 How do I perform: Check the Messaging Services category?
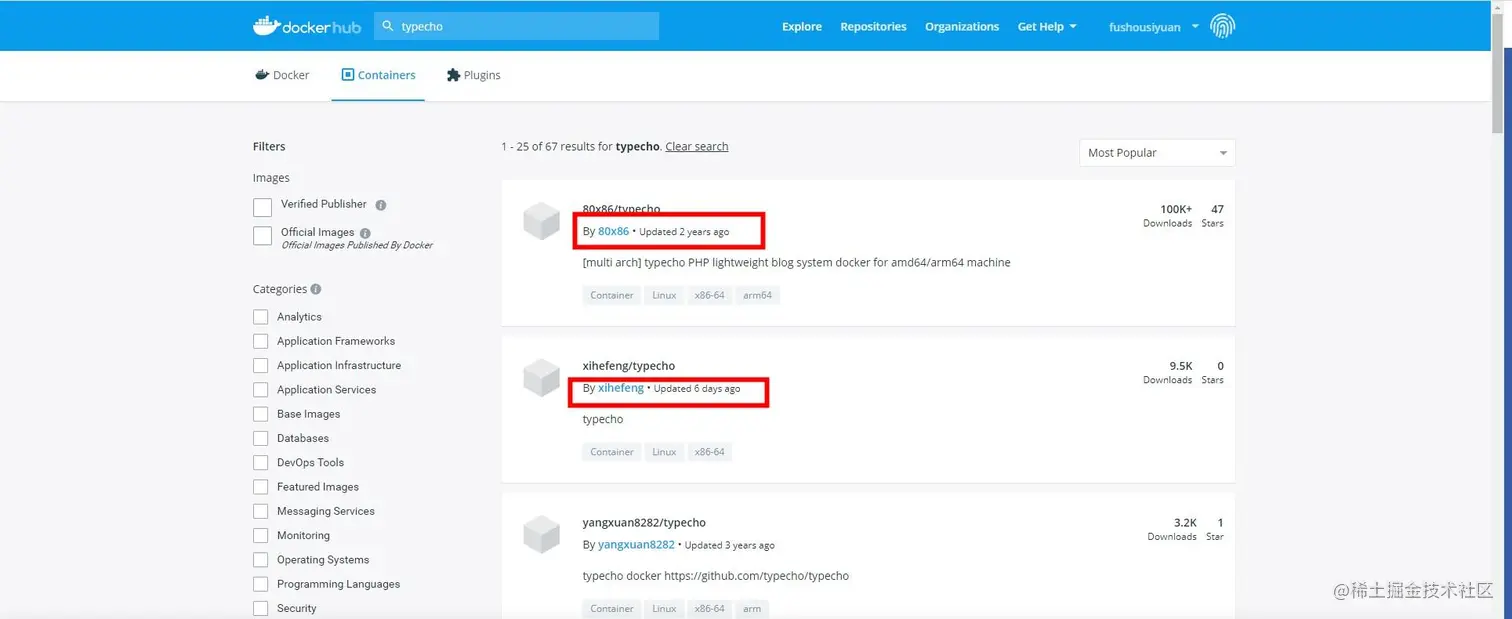pos(261,511)
